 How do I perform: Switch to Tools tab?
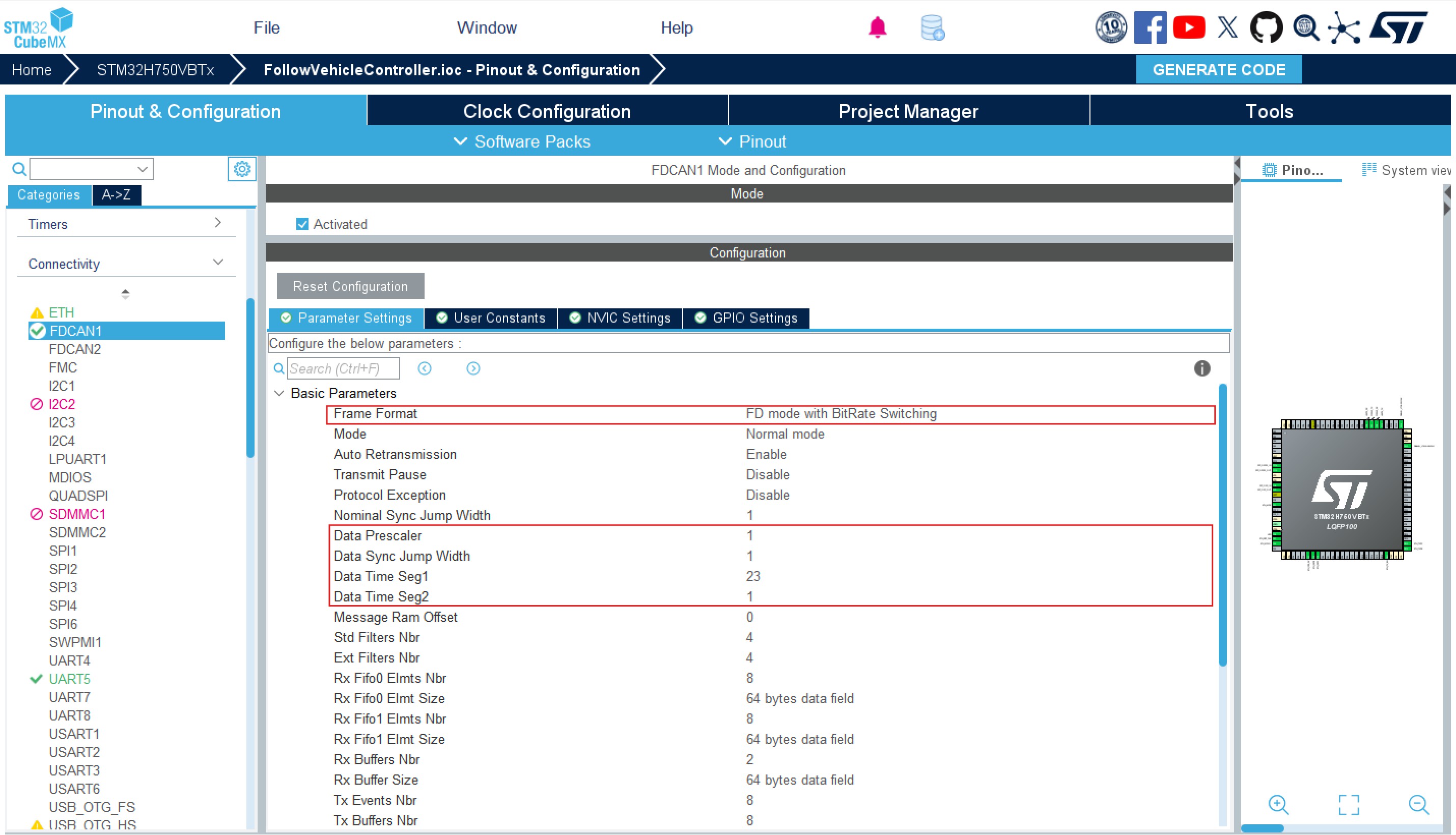(1269, 111)
